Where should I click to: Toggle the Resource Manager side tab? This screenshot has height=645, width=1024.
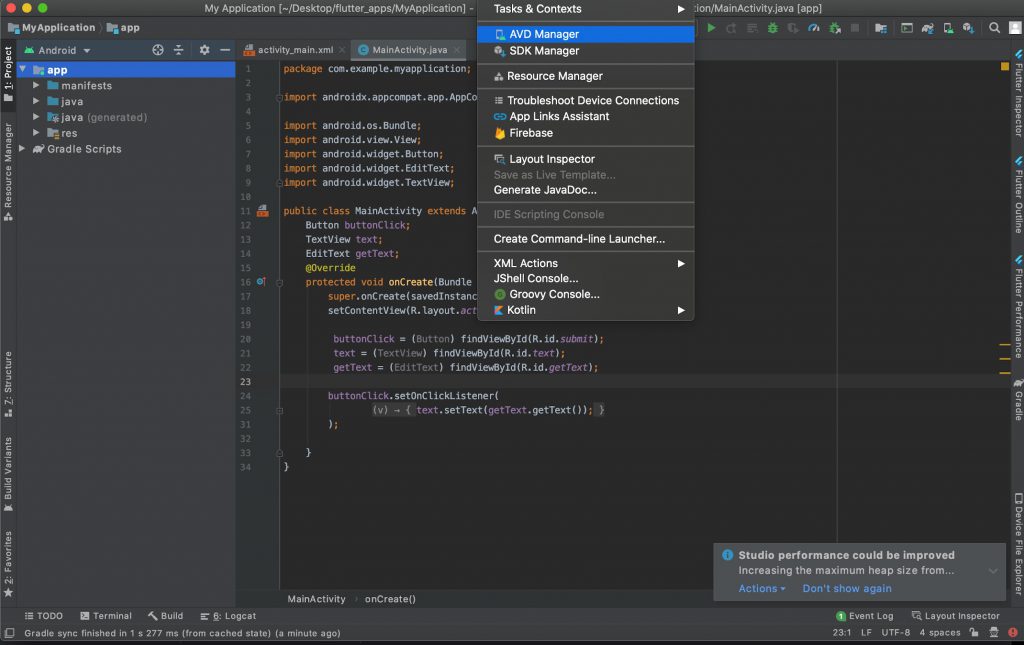click(x=8, y=172)
